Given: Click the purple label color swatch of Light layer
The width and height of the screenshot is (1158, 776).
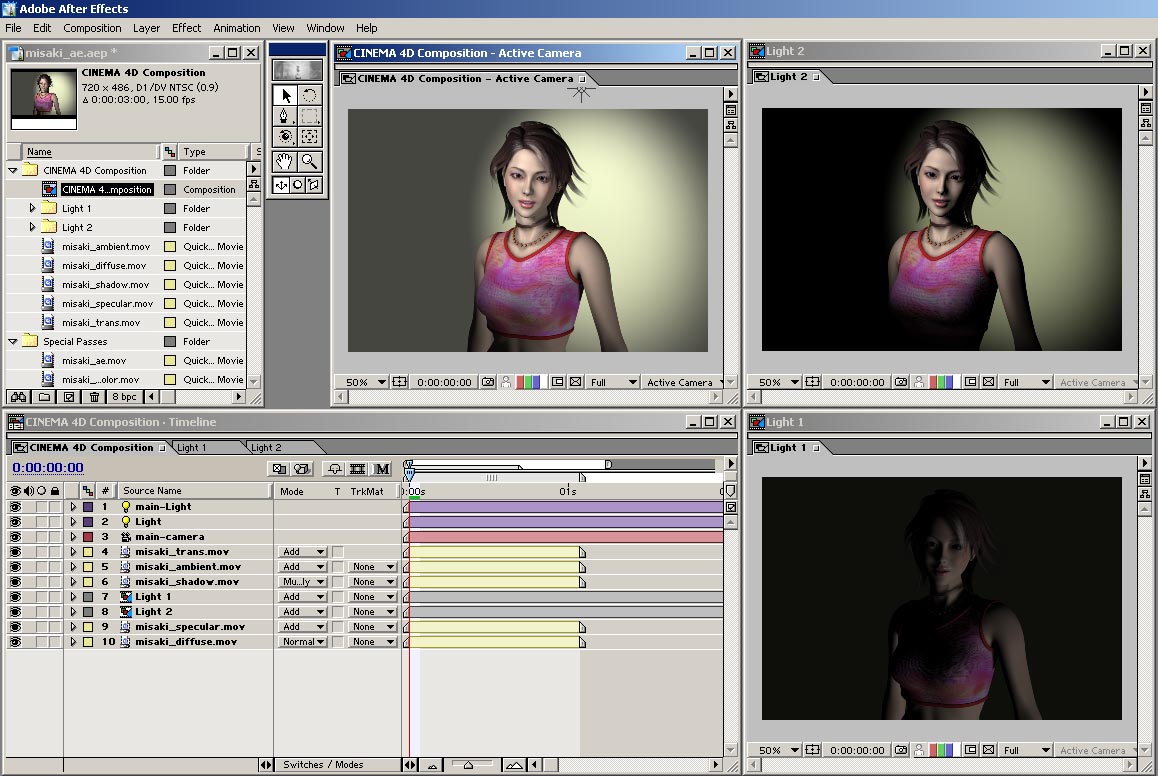Looking at the screenshot, I should click(88, 522).
